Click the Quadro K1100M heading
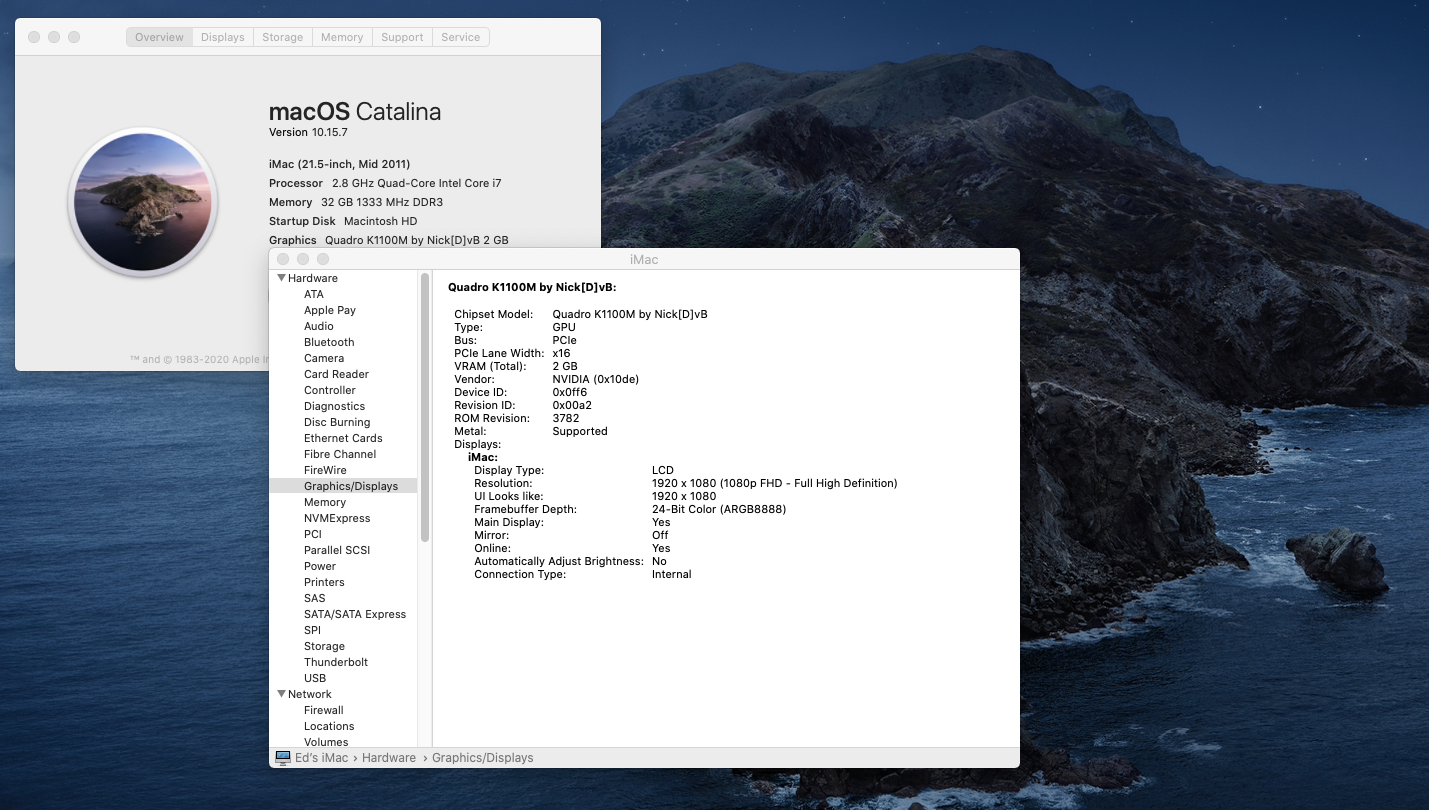The height and width of the screenshot is (810, 1429). (532, 287)
